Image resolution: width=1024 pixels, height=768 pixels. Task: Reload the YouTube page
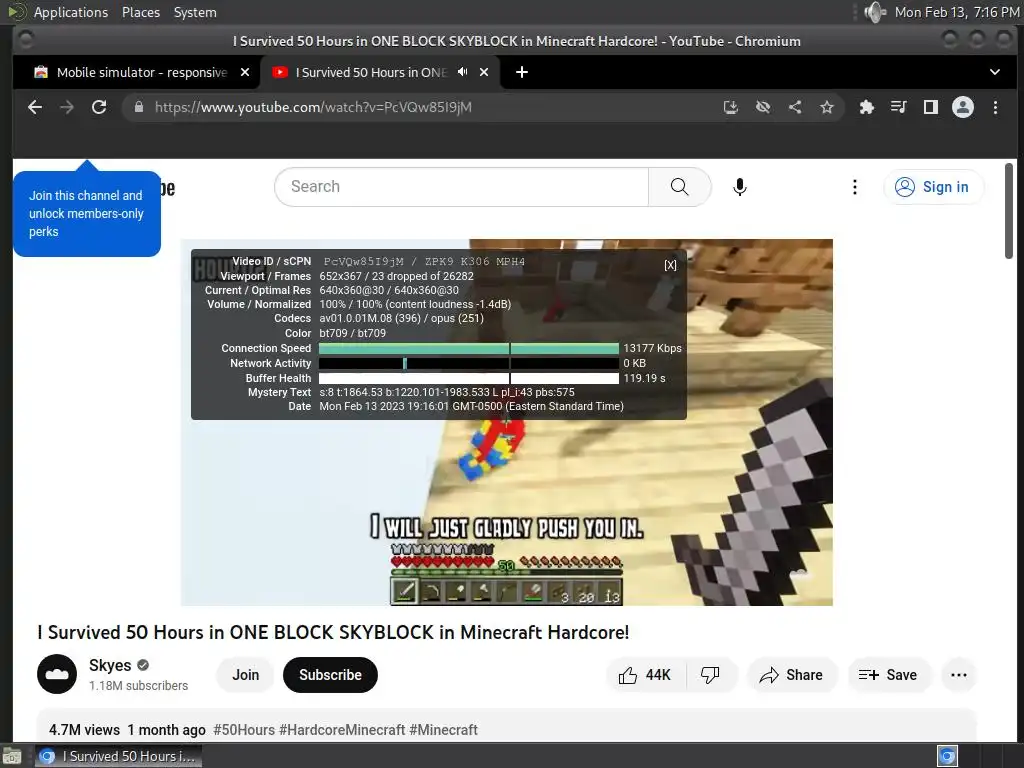pos(99,107)
